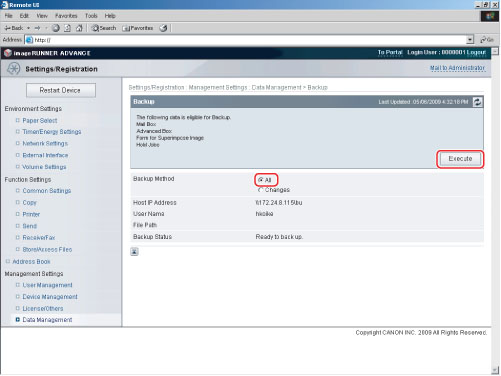Image resolution: width=501 pixels, height=376 pixels.
Task: Open the Favorites toolbar button
Action: [x=138, y=28]
